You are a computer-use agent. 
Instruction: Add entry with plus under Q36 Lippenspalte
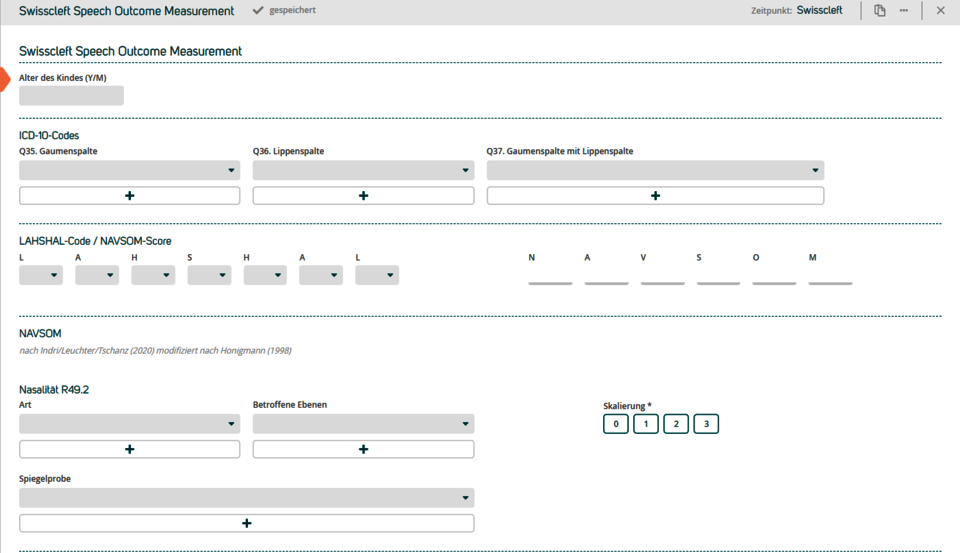[363, 196]
